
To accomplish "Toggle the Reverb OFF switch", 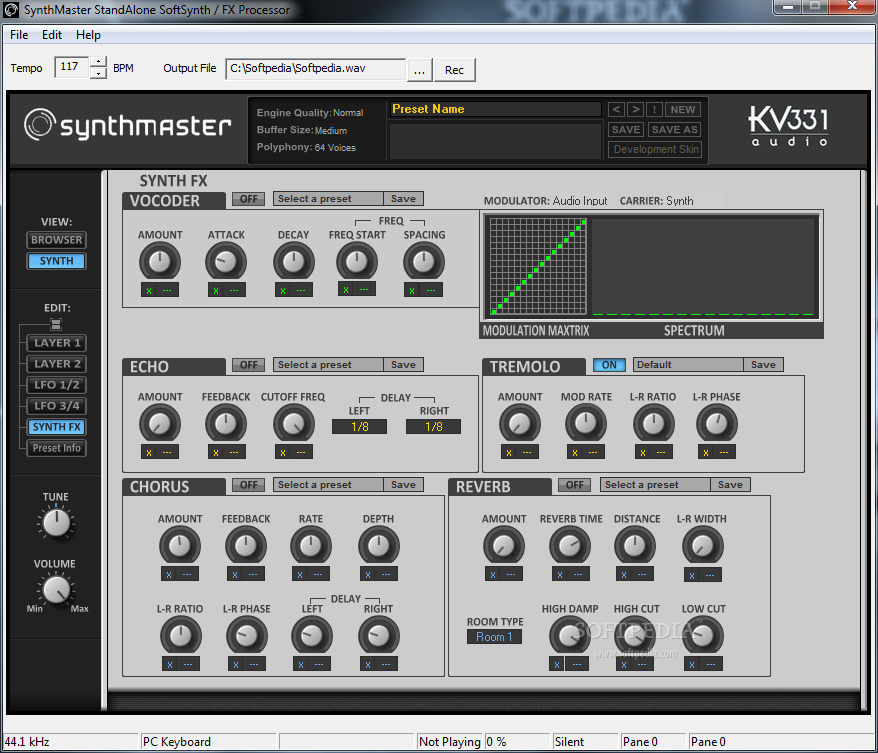I will (x=575, y=485).
